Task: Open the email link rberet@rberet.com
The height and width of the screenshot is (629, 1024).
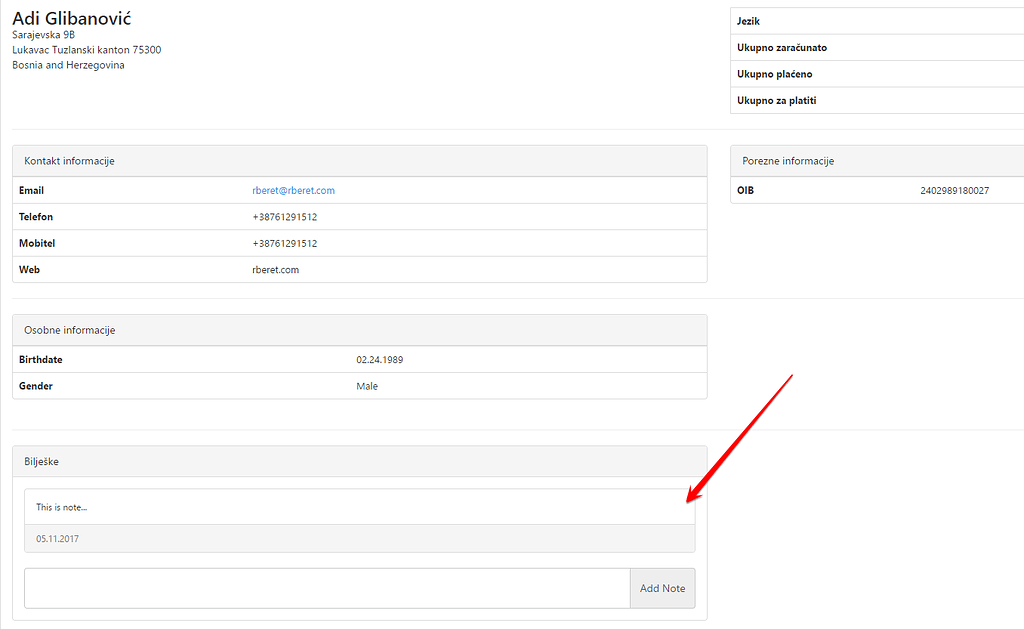Action: (x=293, y=190)
